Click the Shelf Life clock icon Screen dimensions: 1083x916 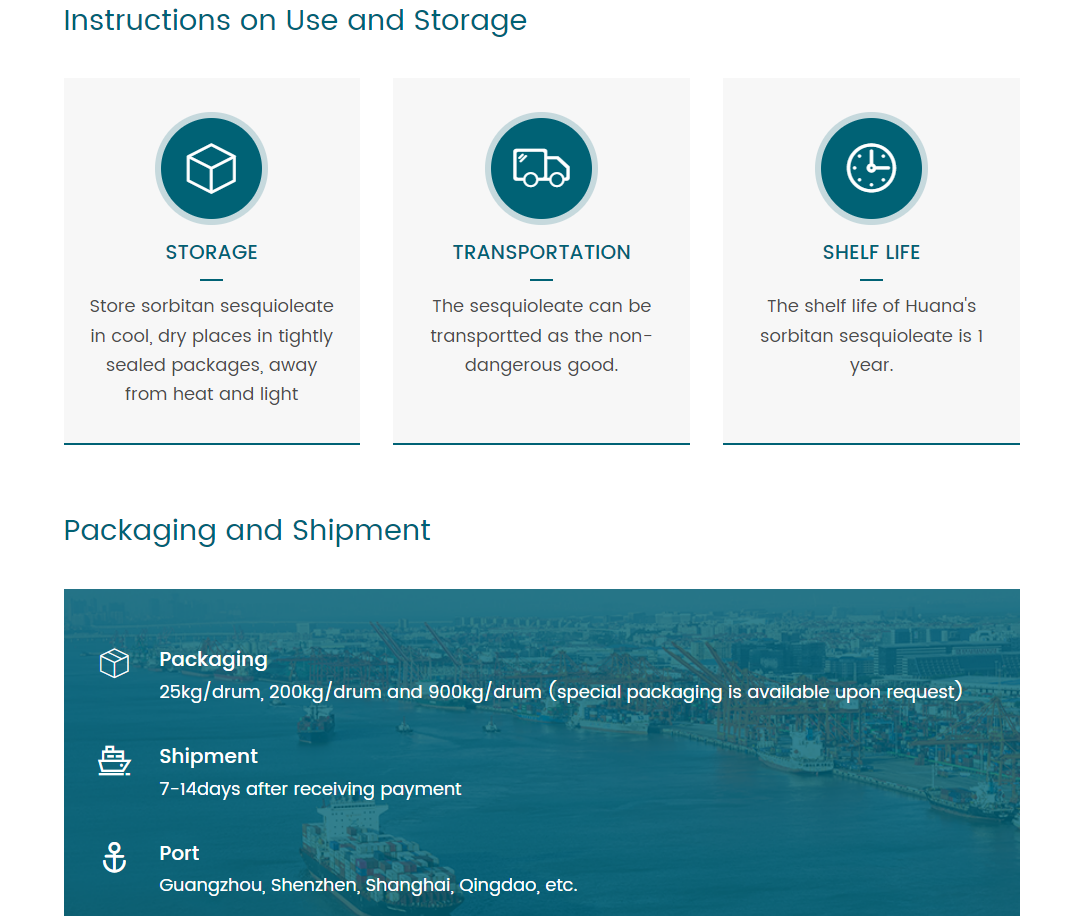point(871,168)
